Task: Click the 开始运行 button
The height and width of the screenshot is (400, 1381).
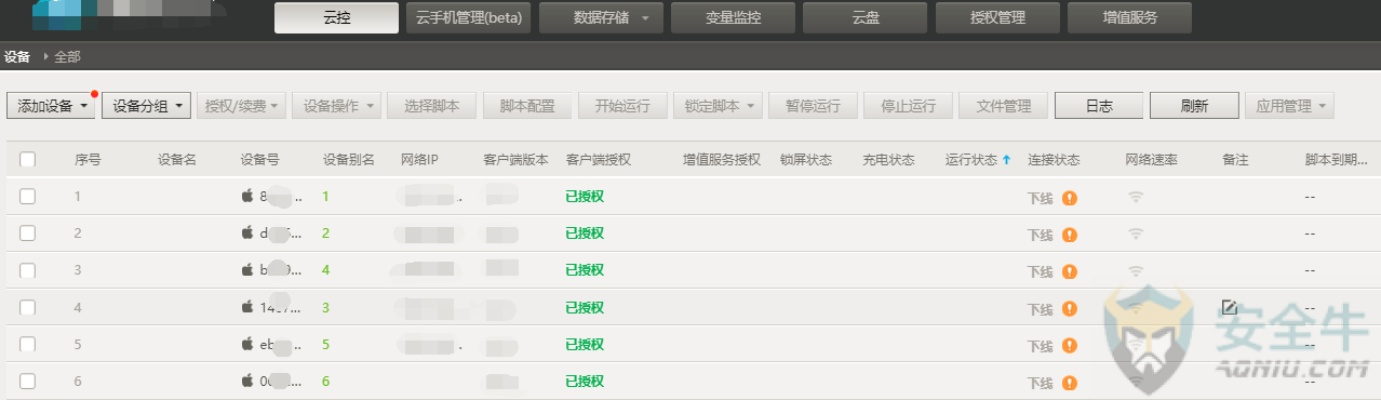Action: pyautogui.click(x=622, y=106)
